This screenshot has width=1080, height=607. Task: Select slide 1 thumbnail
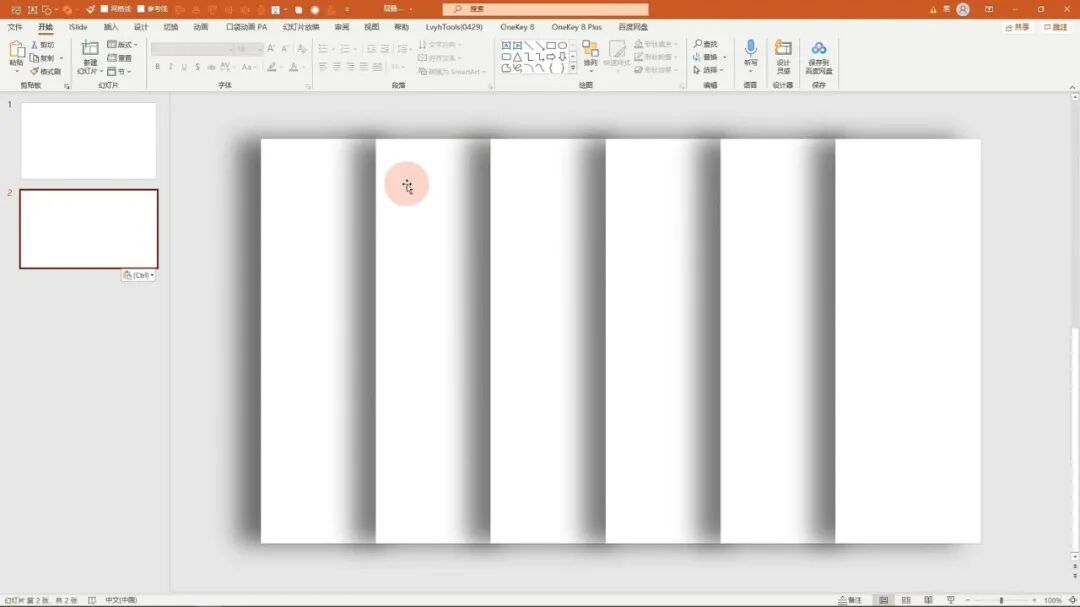pos(88,141)
